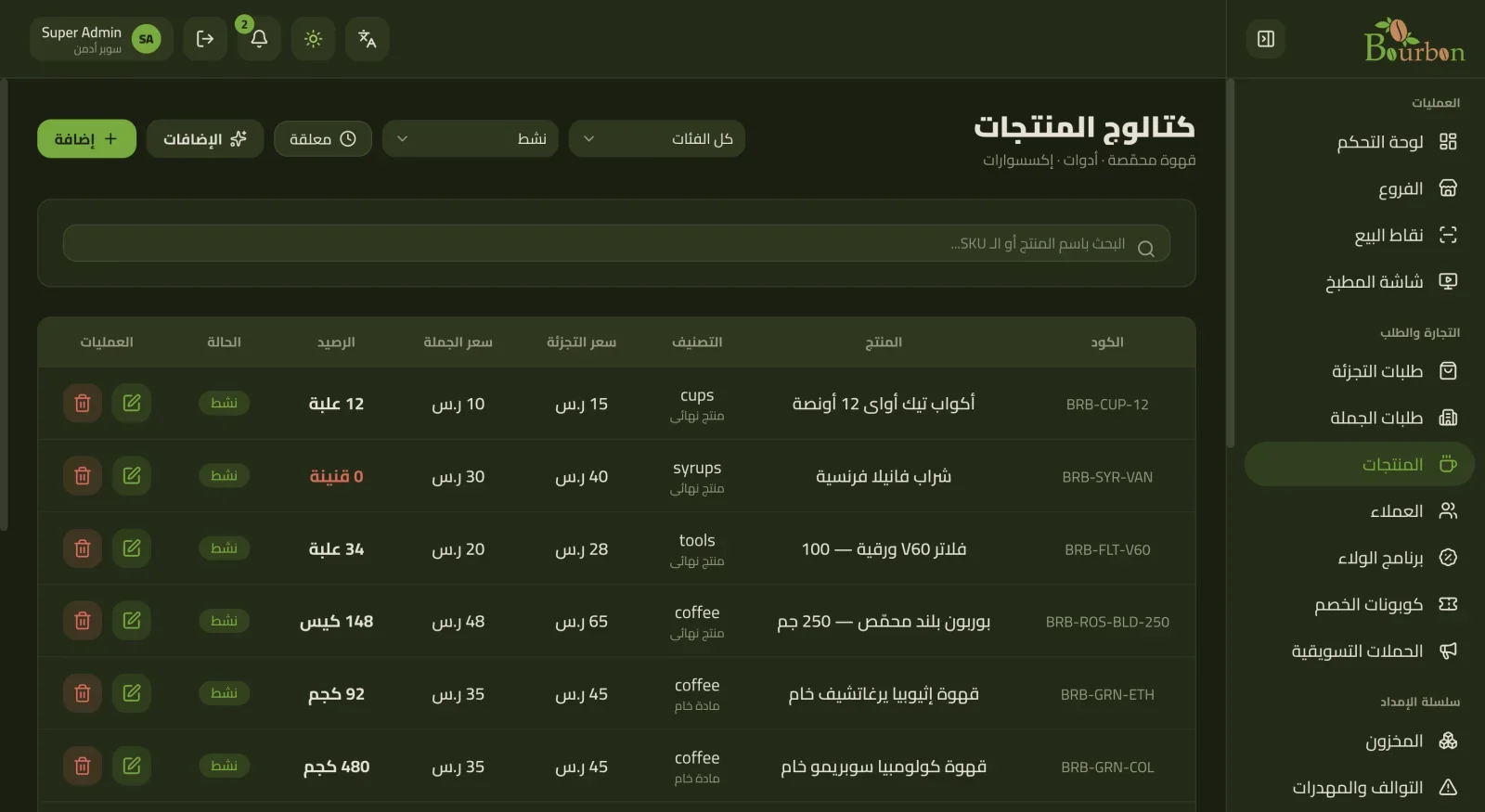The height and width of the screenshot is (812, 1485).
Task: Open التوالف والمهدرات waste page
Action: [1360, 788]
